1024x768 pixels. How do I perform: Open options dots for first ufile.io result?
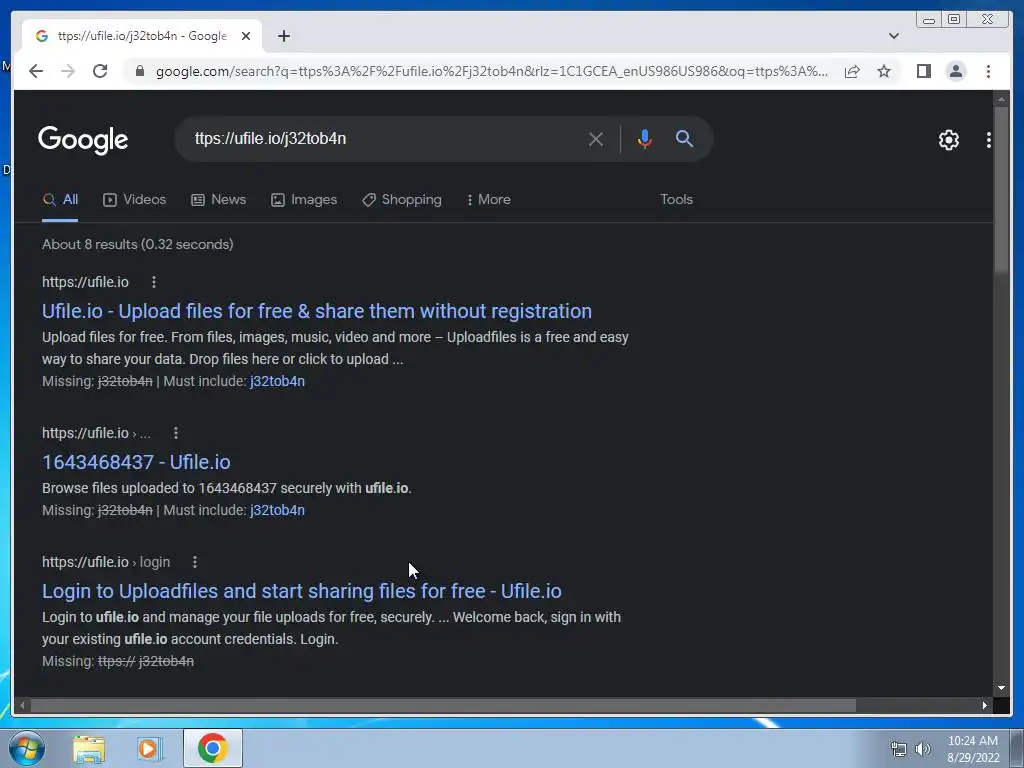coord(153,282)
